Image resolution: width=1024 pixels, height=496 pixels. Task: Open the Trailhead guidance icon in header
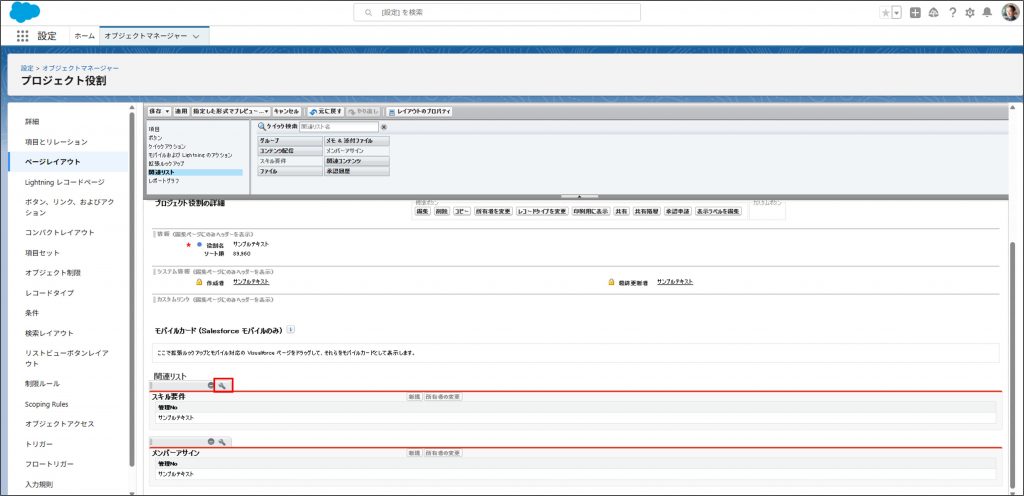tap(933, 12)
